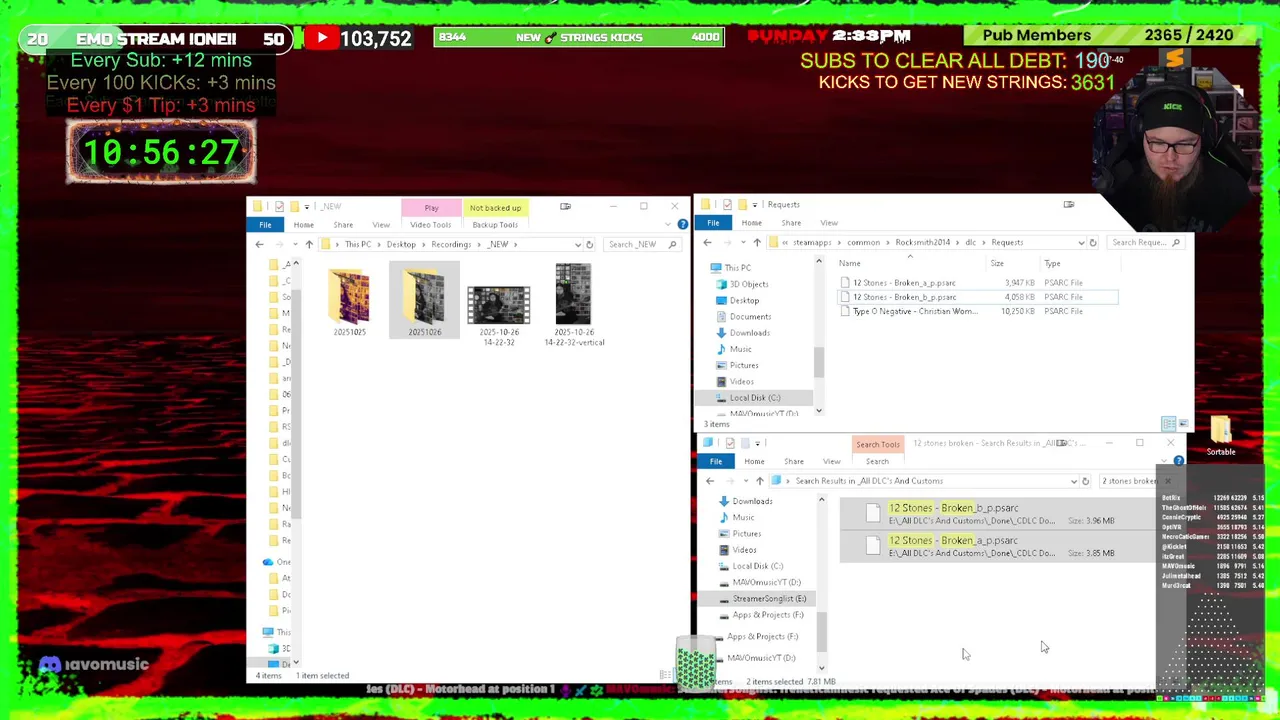The image size is (1280, 720).
Task: Click Rocksmith2014 in Requests breadcrumb
Action: (922, 242)
